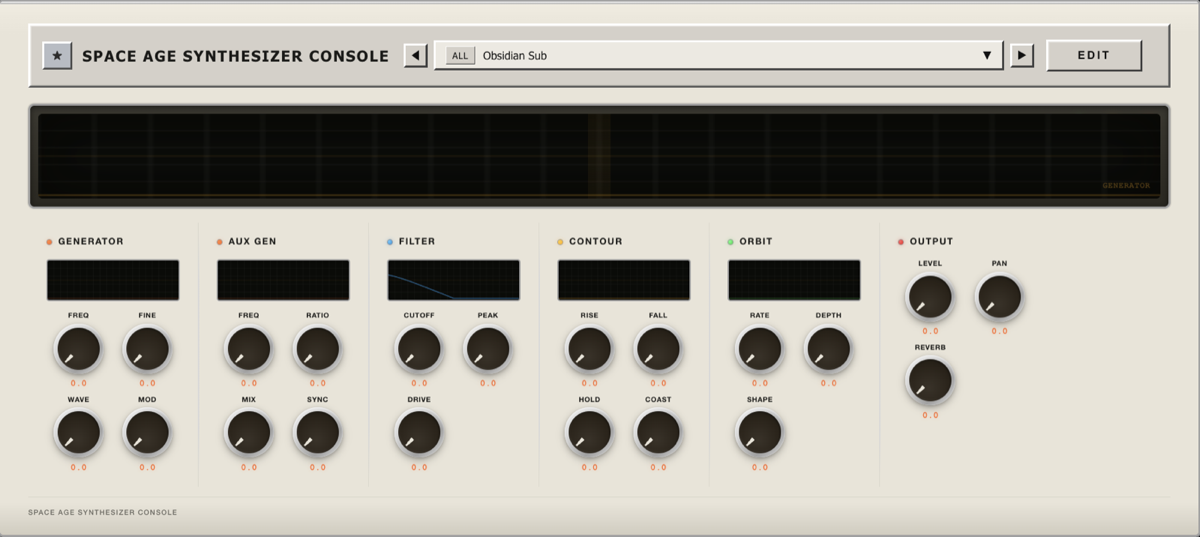
Task: Click the Filter DRIVE knob
Action: 419,433
